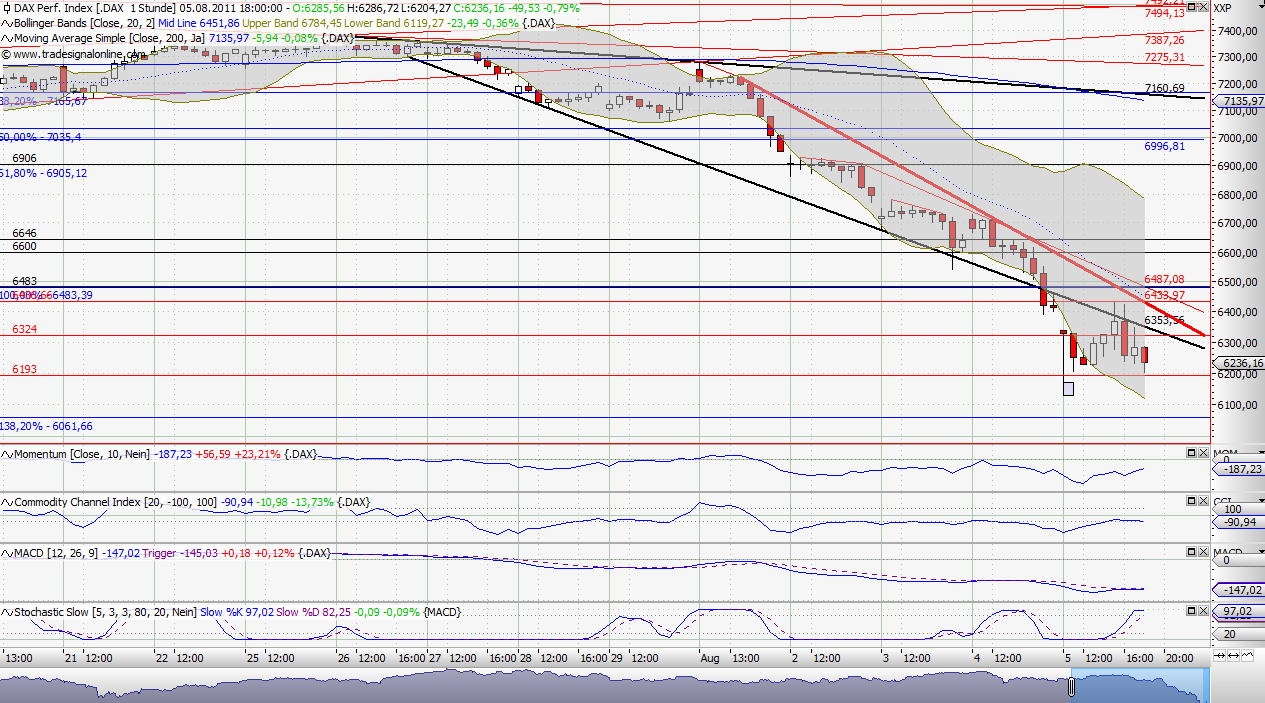This screenshot has height=703, width=1265.
Task: Click the Momentum indicator wave icon
Action: pos(6,453)
